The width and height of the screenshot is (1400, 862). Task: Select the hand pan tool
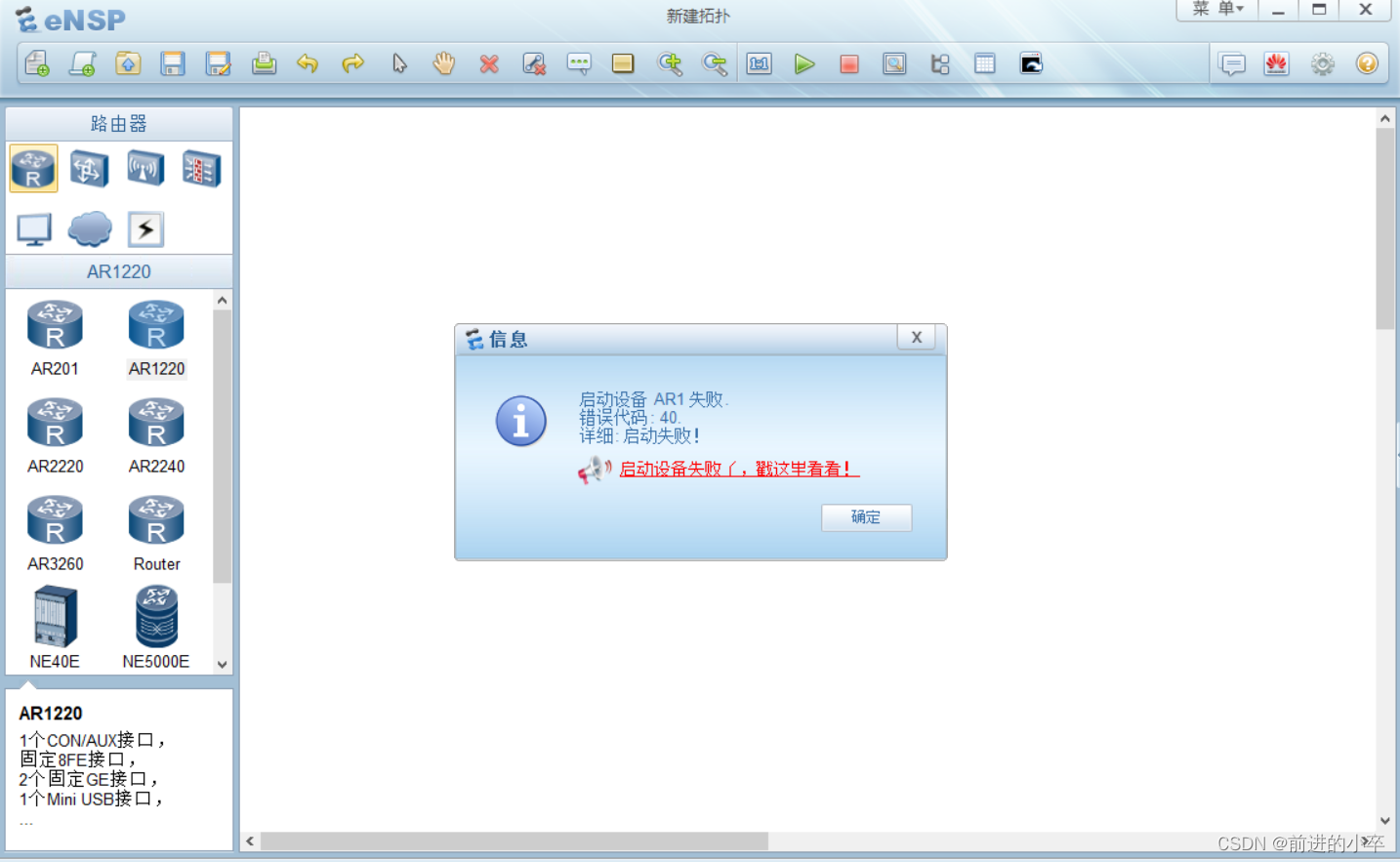(x=444, y=64)
